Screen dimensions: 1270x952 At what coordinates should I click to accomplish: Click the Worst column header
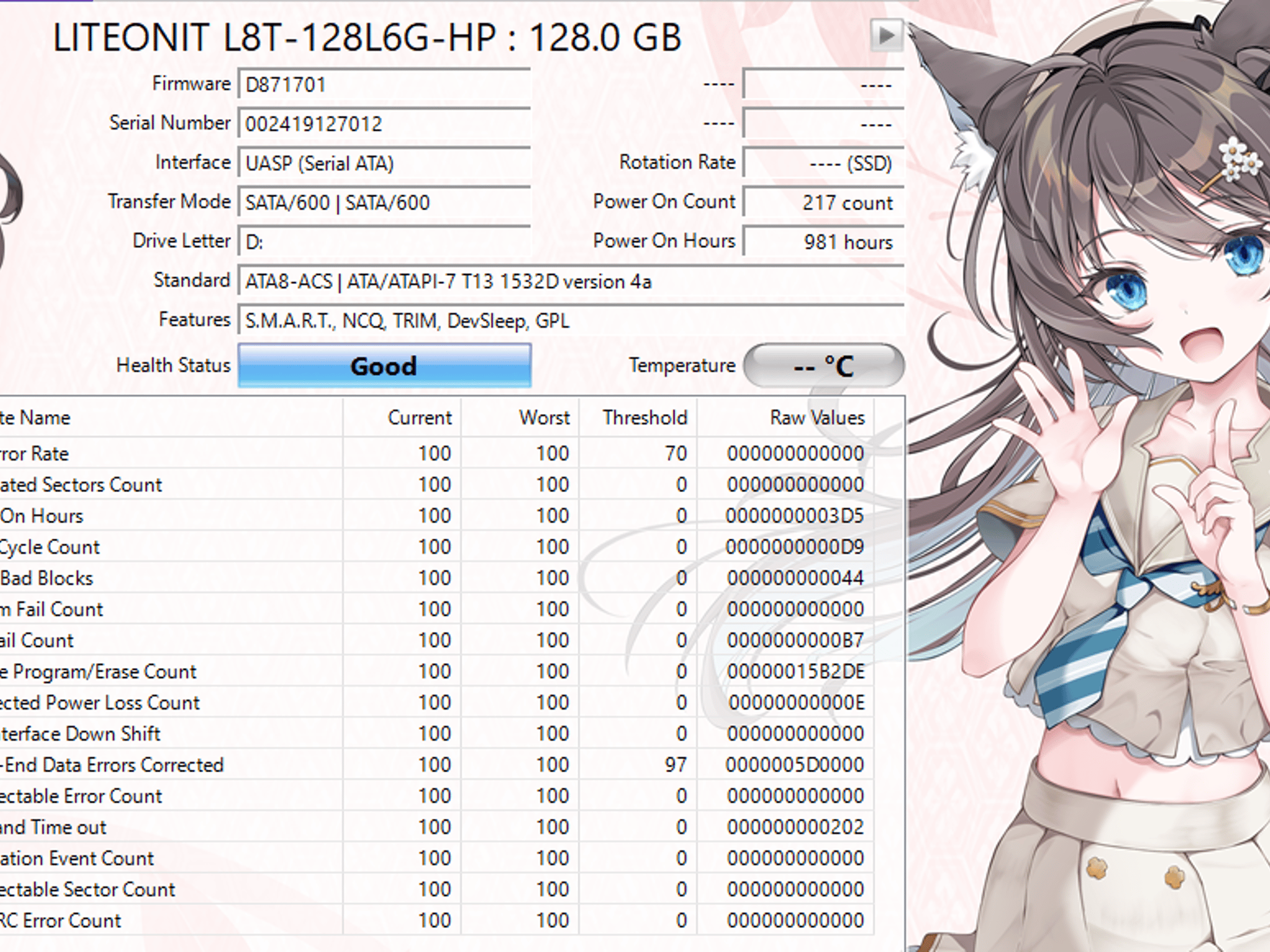(x=520, y=417)
